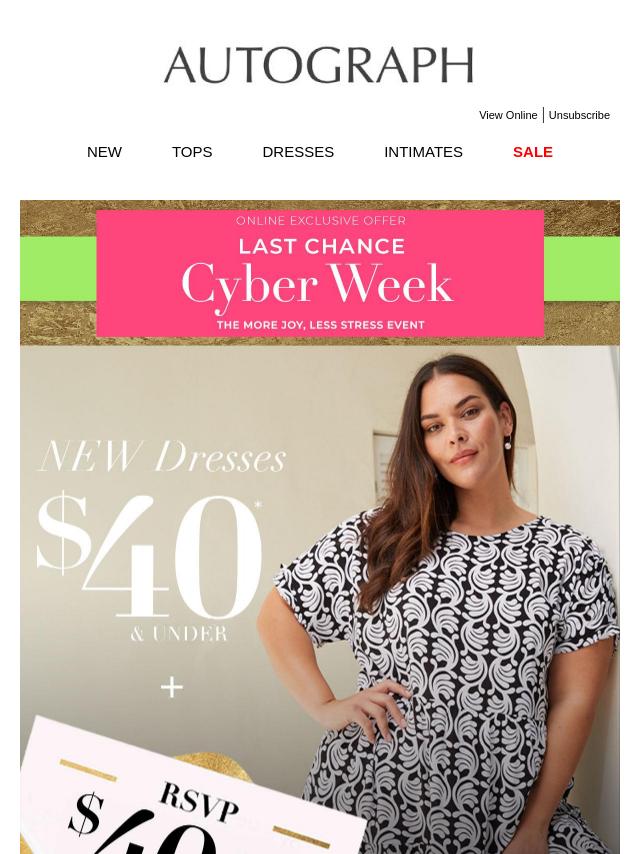Click the Last Chance heading
The width and height of the screenshot is (640, 854).
click(x=321, y=247)
